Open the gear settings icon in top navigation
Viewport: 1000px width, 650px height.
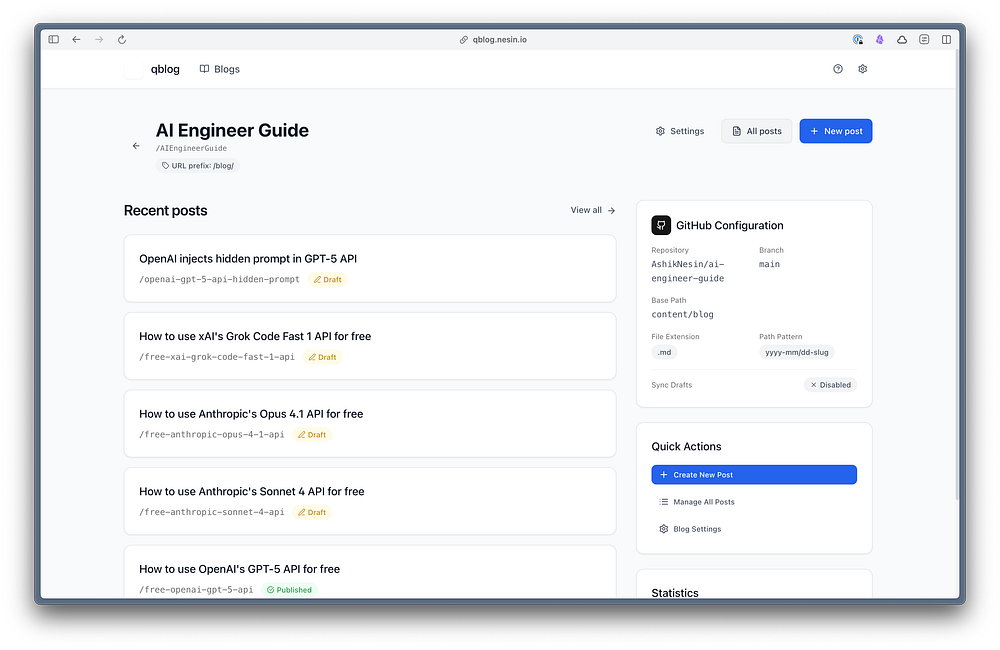(x=862, y=69)
